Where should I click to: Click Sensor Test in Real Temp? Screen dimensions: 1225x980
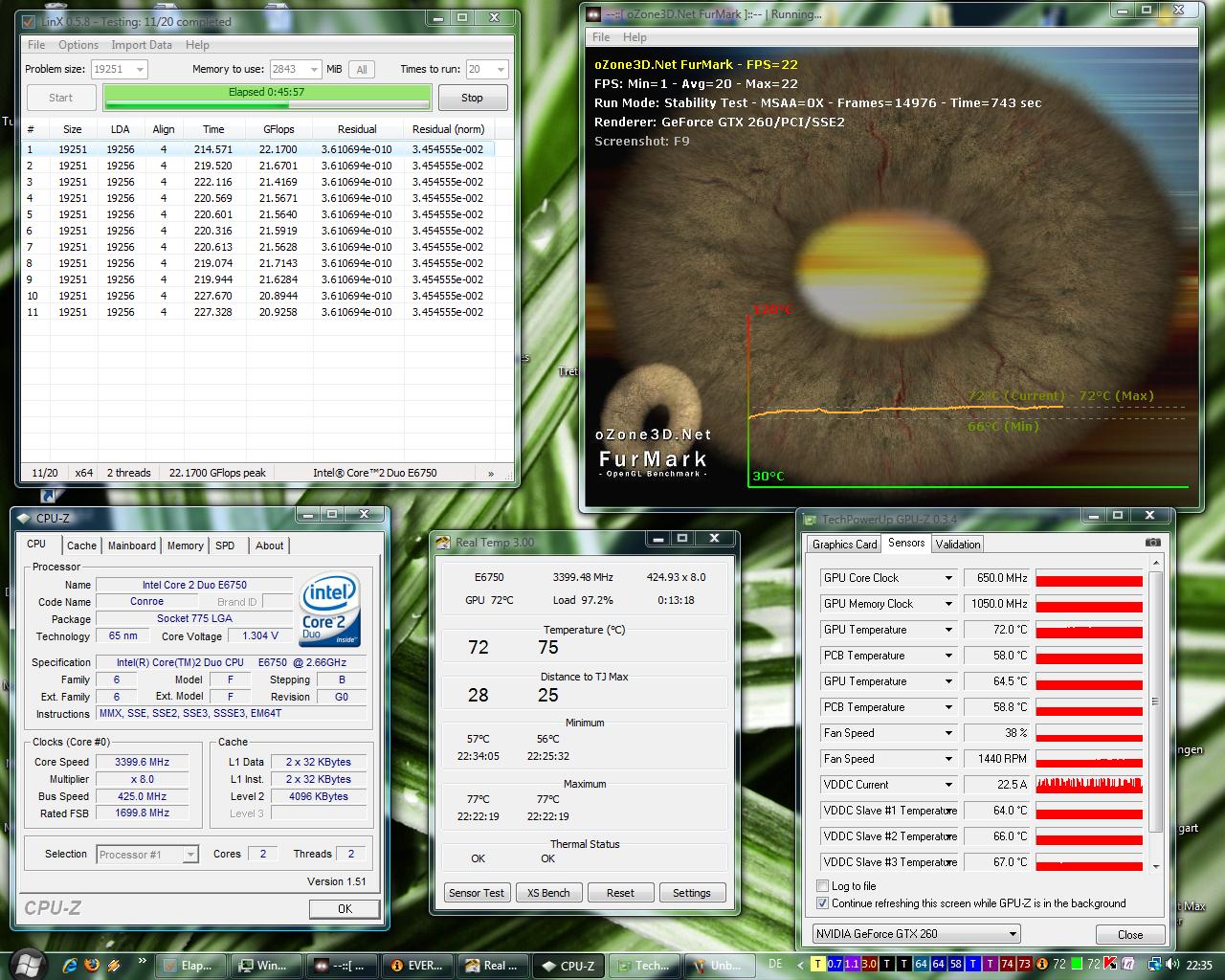pos(477,893)
